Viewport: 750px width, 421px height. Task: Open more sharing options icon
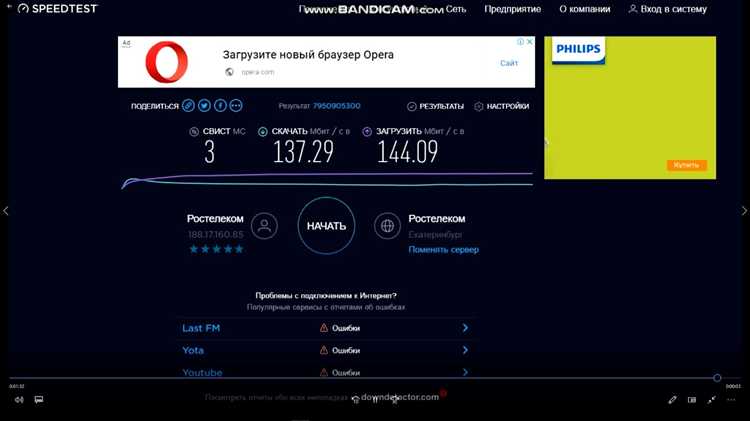click(236, 106)
